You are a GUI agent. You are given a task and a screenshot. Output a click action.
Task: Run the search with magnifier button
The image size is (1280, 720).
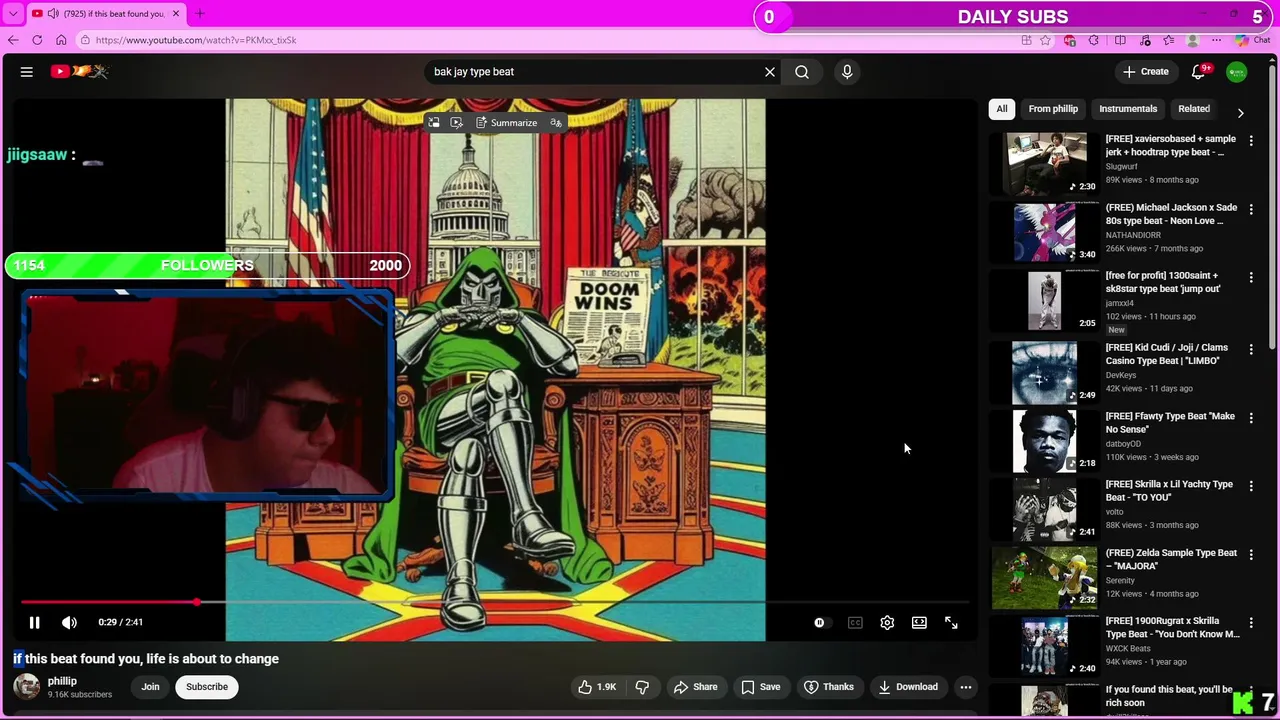[x=802, y=72]
